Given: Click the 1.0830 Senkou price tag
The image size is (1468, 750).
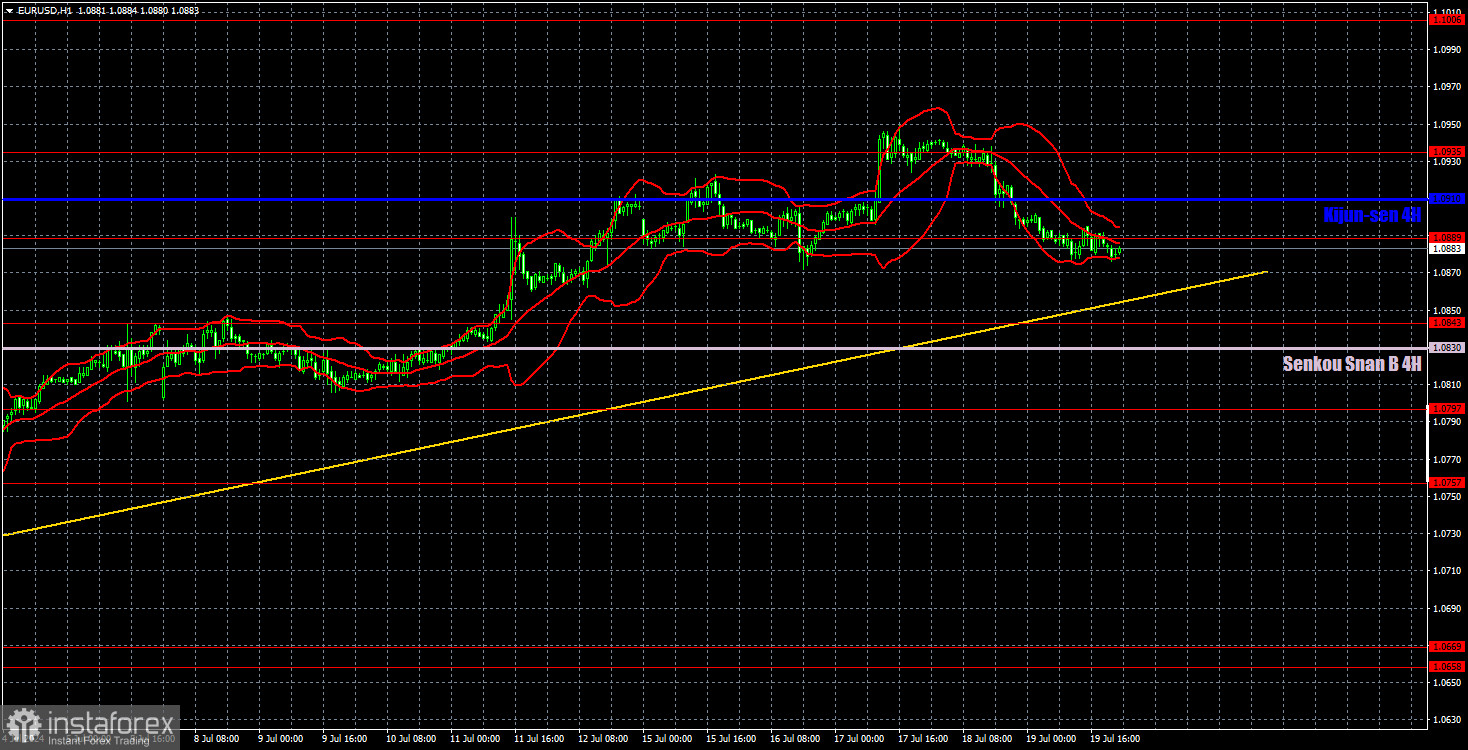Looking at the screenshot, I should 1447,347.
